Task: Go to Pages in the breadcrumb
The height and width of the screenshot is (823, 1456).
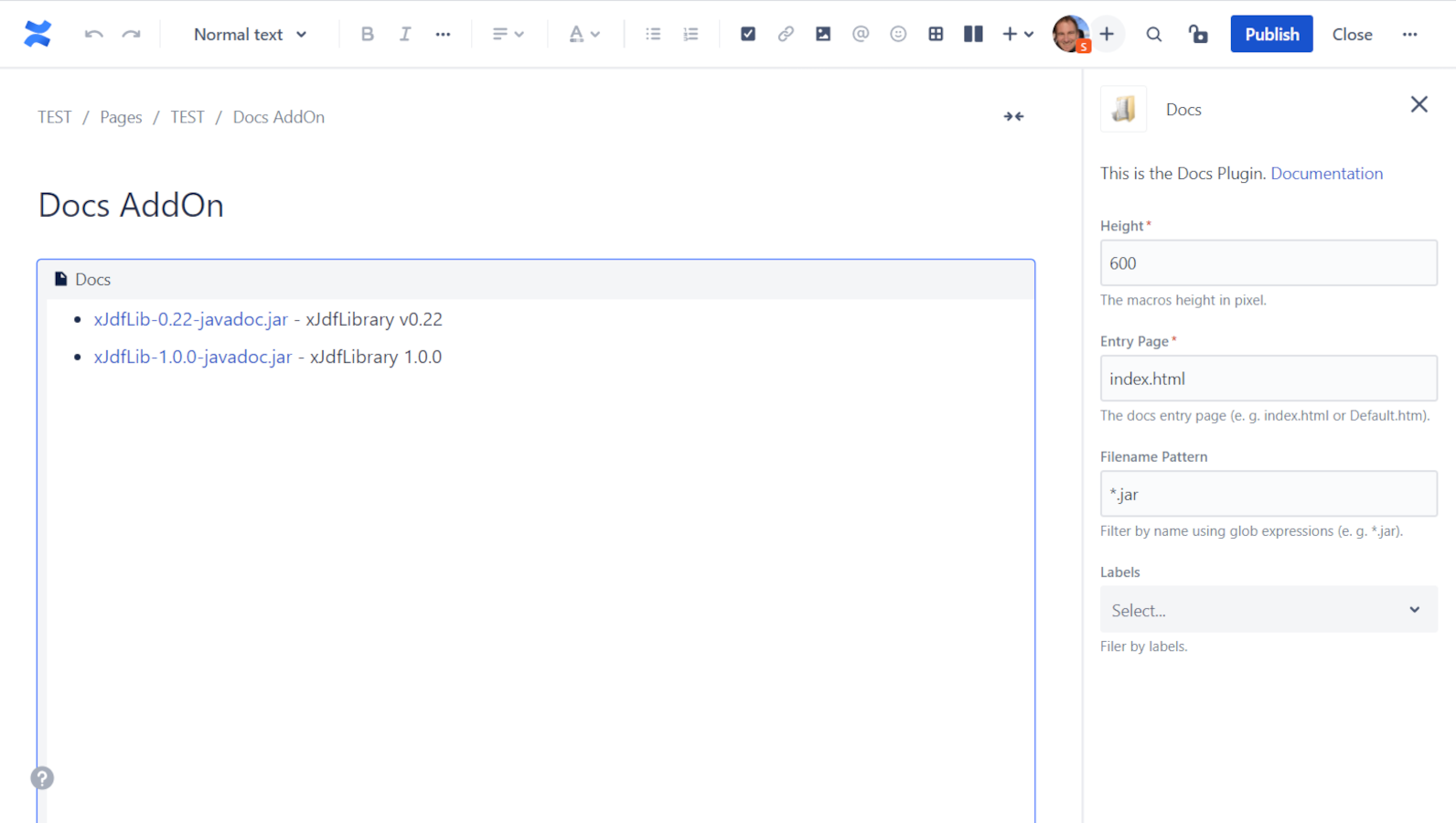Action: click(x=121, y=117)
